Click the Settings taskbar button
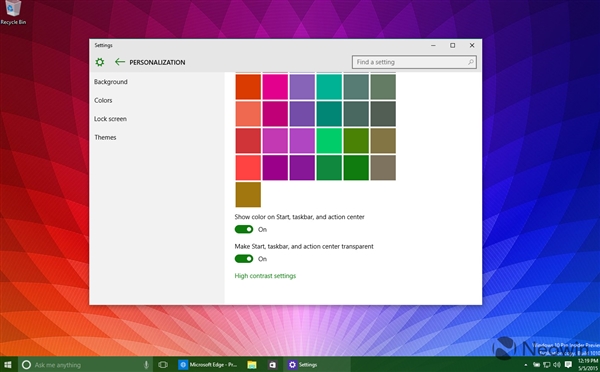 (316, 365)
